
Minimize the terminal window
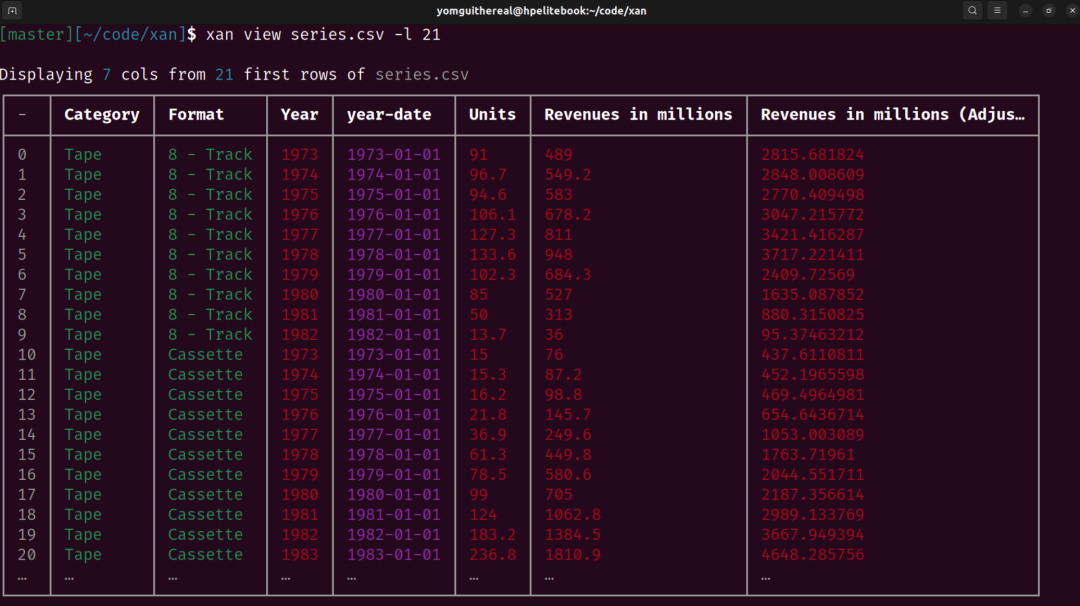(x=1026, y=11)
